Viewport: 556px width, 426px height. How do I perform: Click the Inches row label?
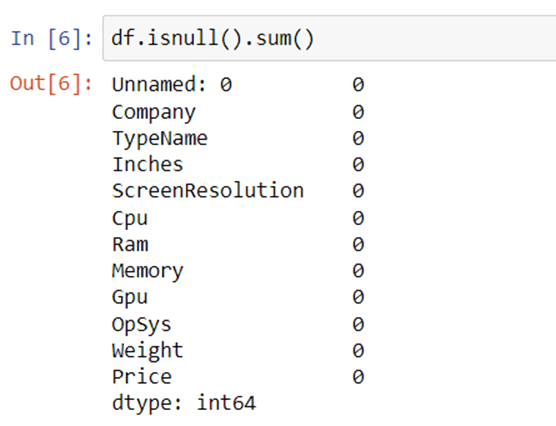point(148,165)
